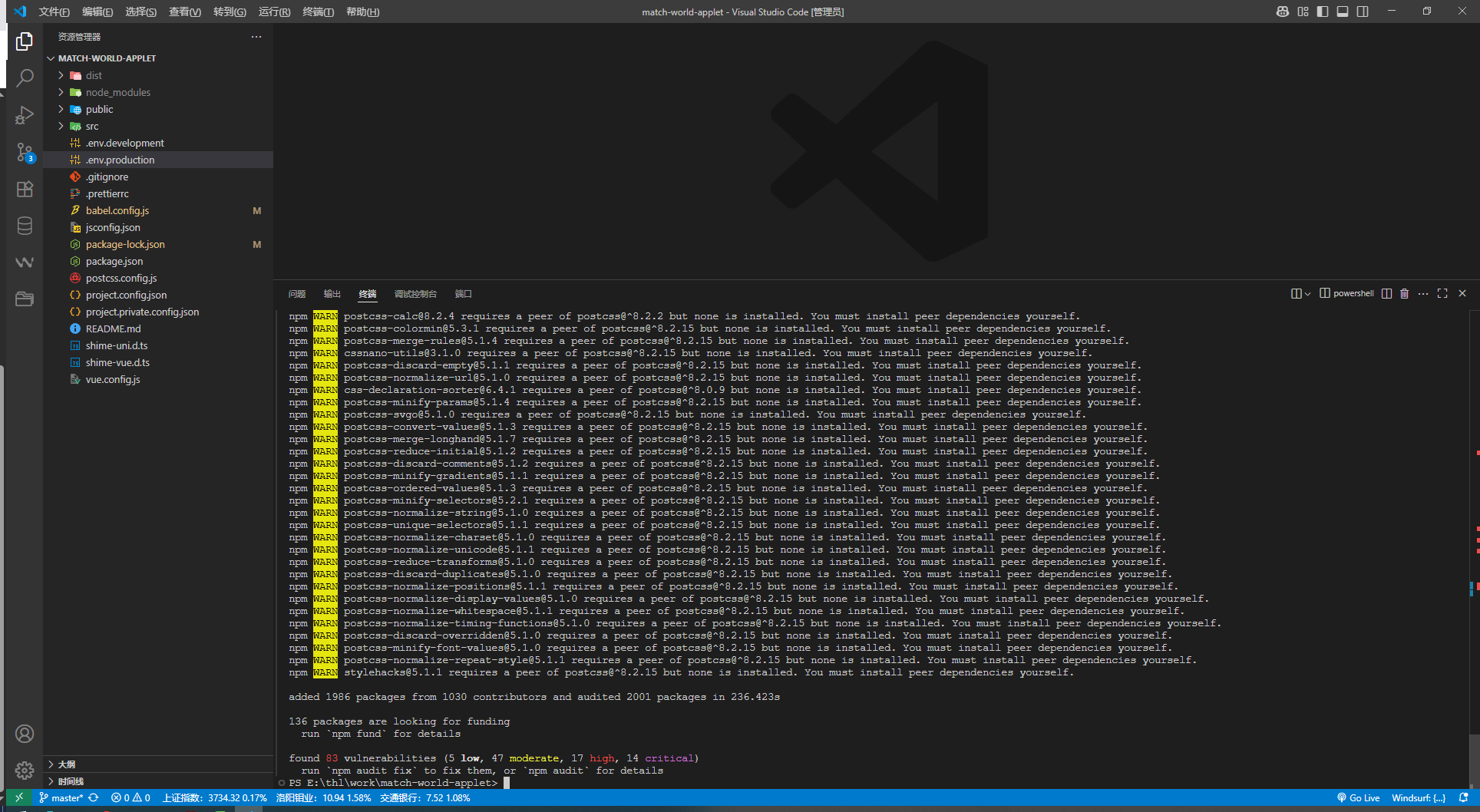Open the Search view in activity bar
This screenshot has width=1480, height=812.
tap(25, 78)
